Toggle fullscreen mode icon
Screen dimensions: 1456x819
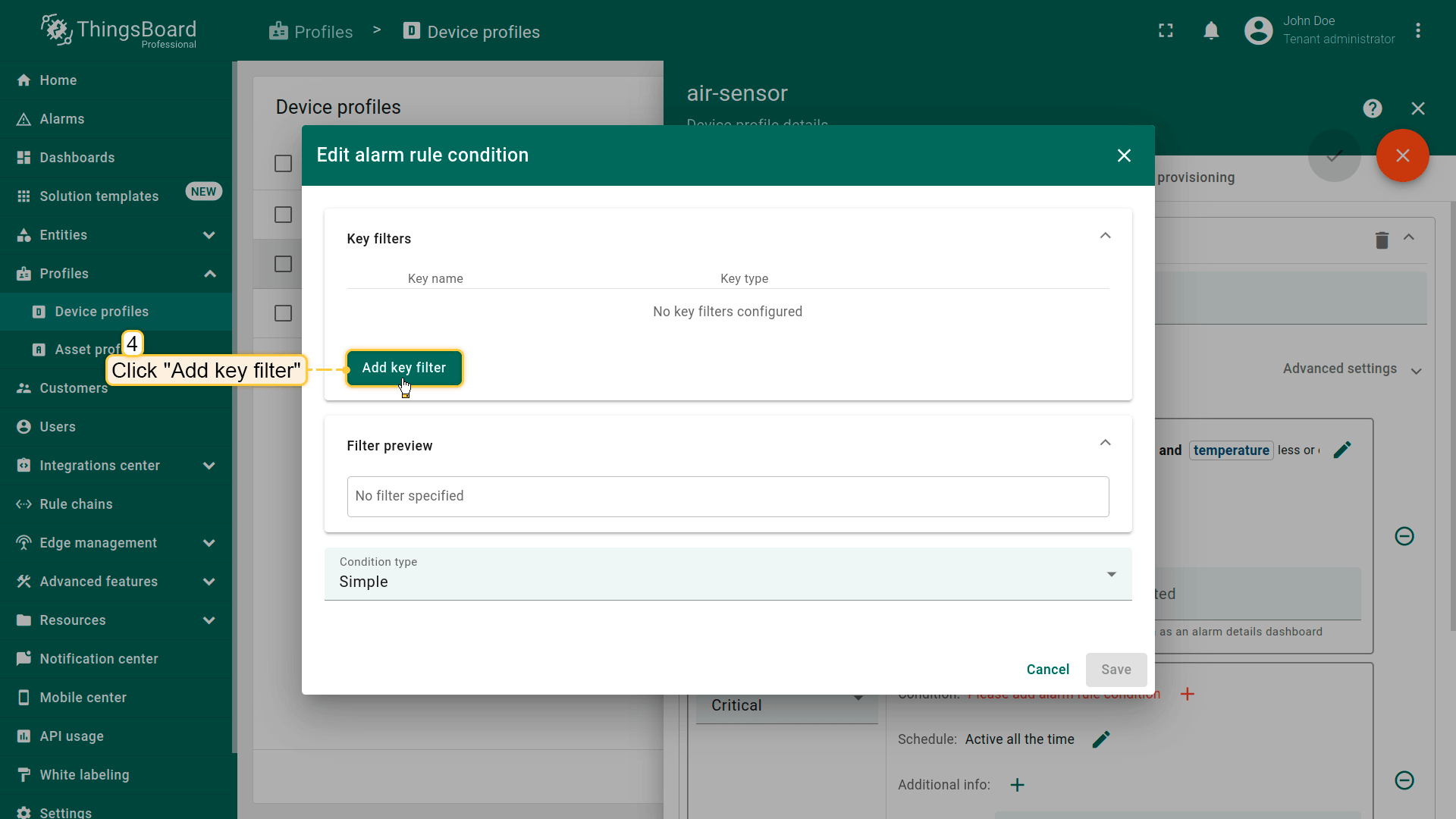[1166, 31]
